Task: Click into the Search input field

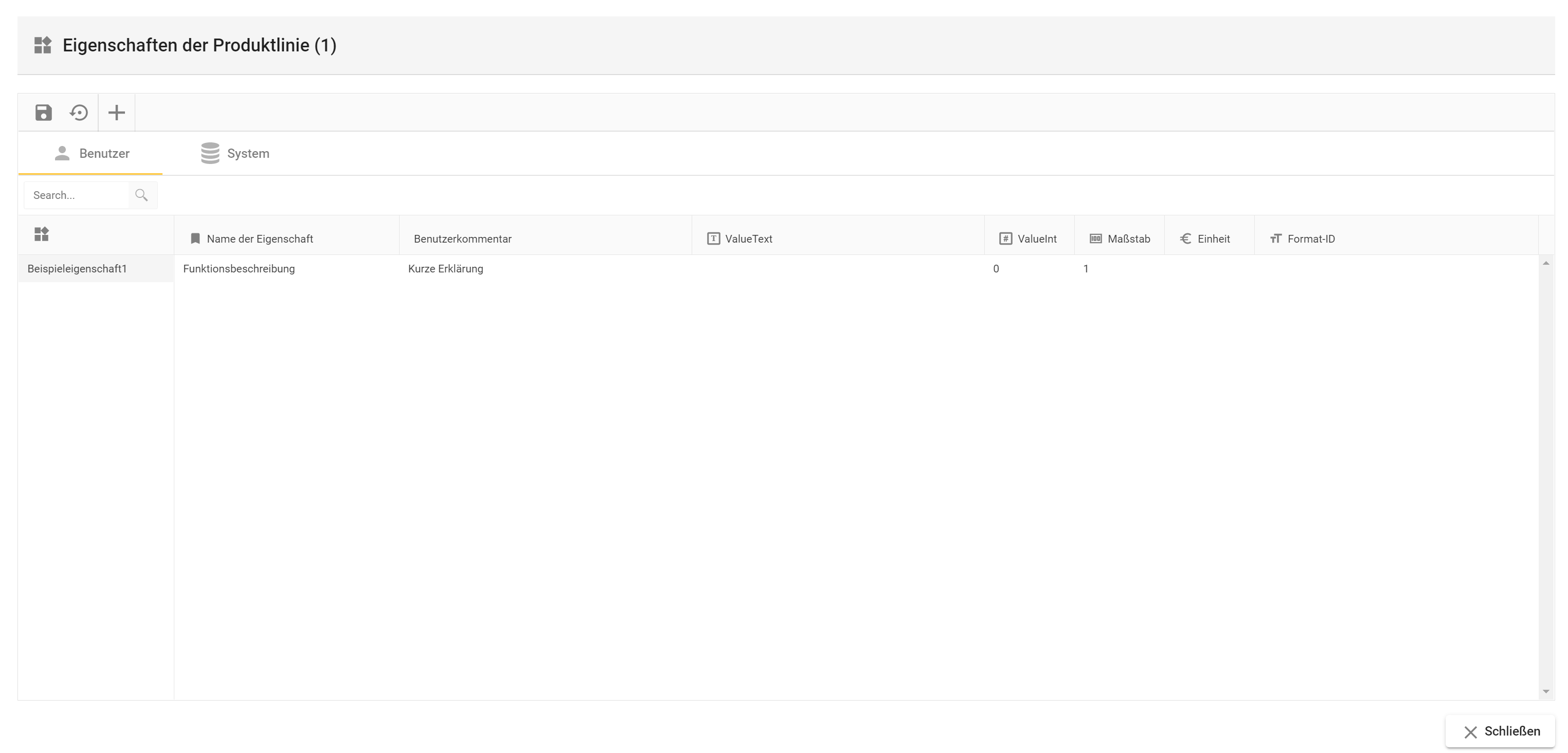Action: (76, 195)
